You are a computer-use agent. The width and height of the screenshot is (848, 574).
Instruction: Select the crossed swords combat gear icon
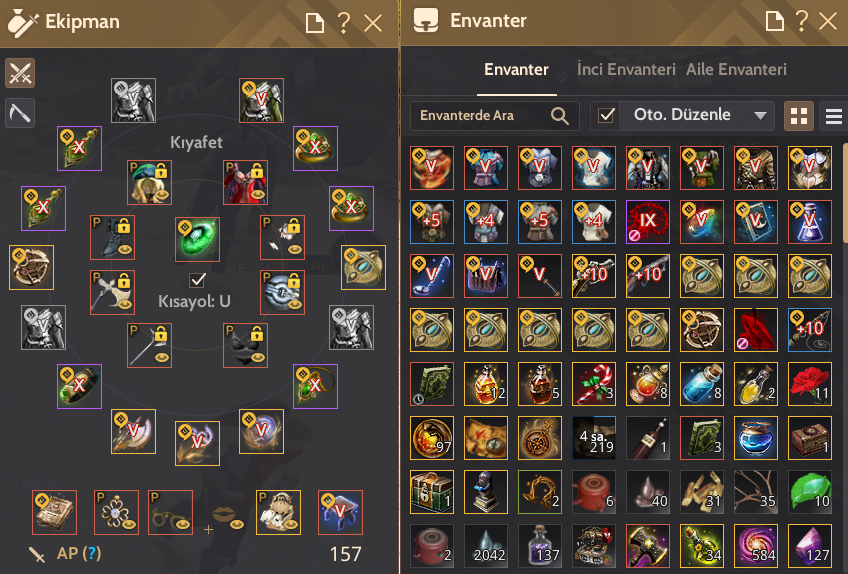coord(20,72)
